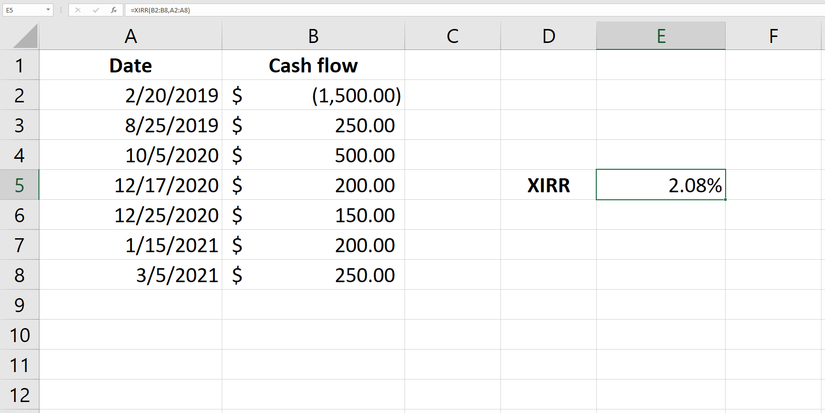This screenshot has height=413, width=825.
Task: Select the 3/5/2021 date cell
Action: (130, 275)
